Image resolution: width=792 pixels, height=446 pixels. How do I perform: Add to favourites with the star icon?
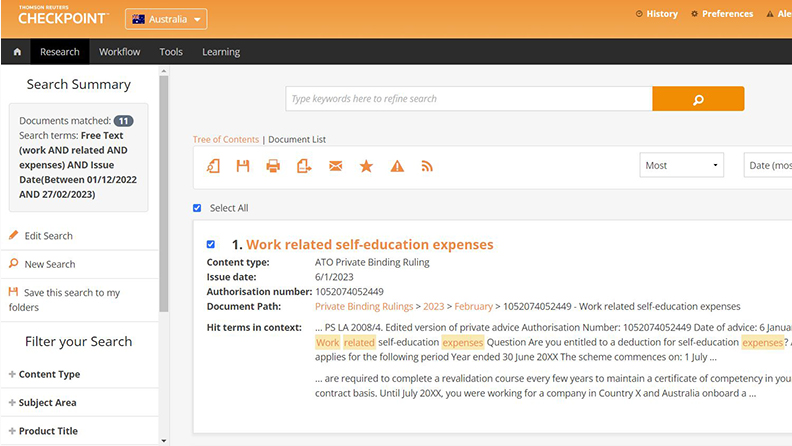click(x=366, y=166)
